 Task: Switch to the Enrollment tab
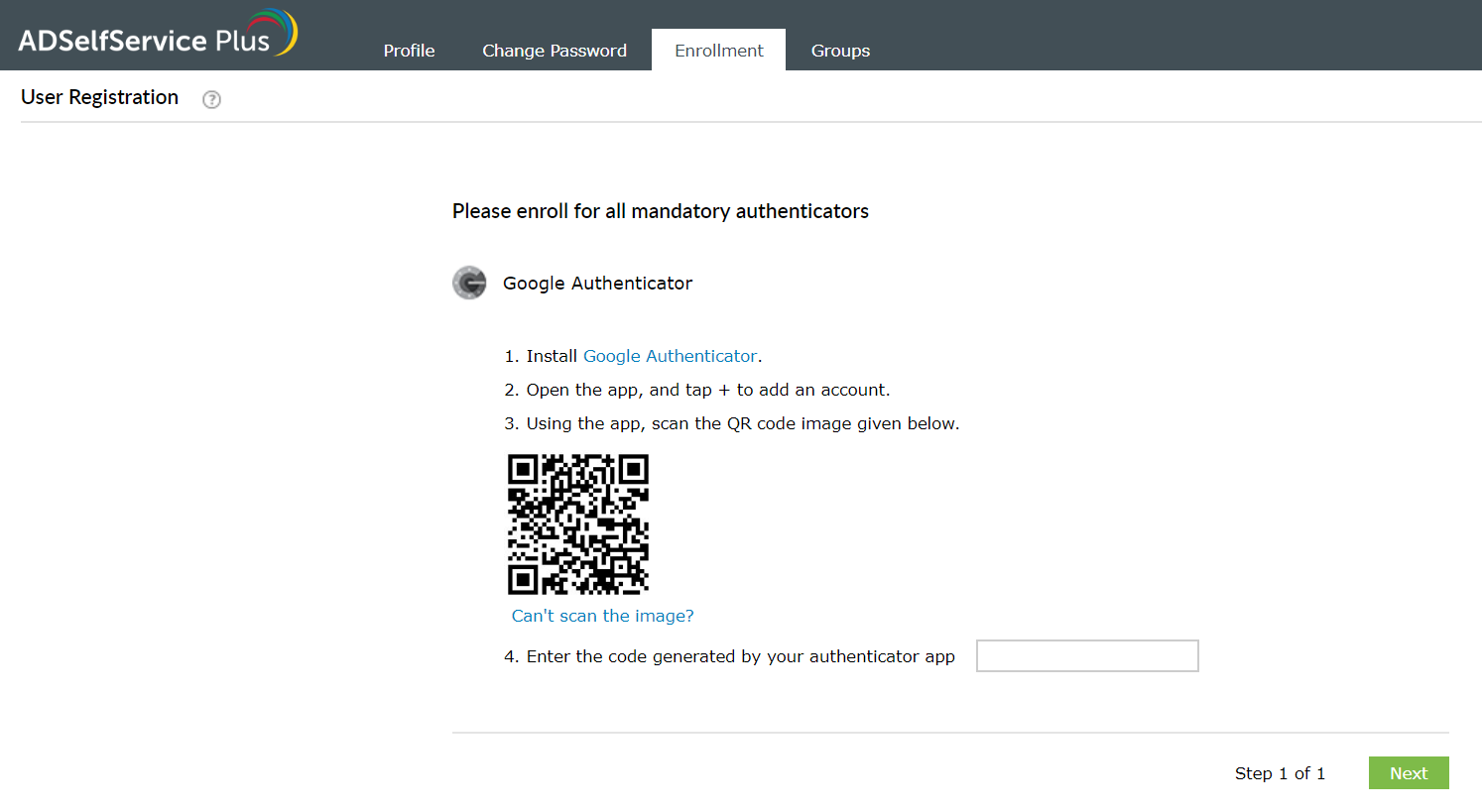718,50
